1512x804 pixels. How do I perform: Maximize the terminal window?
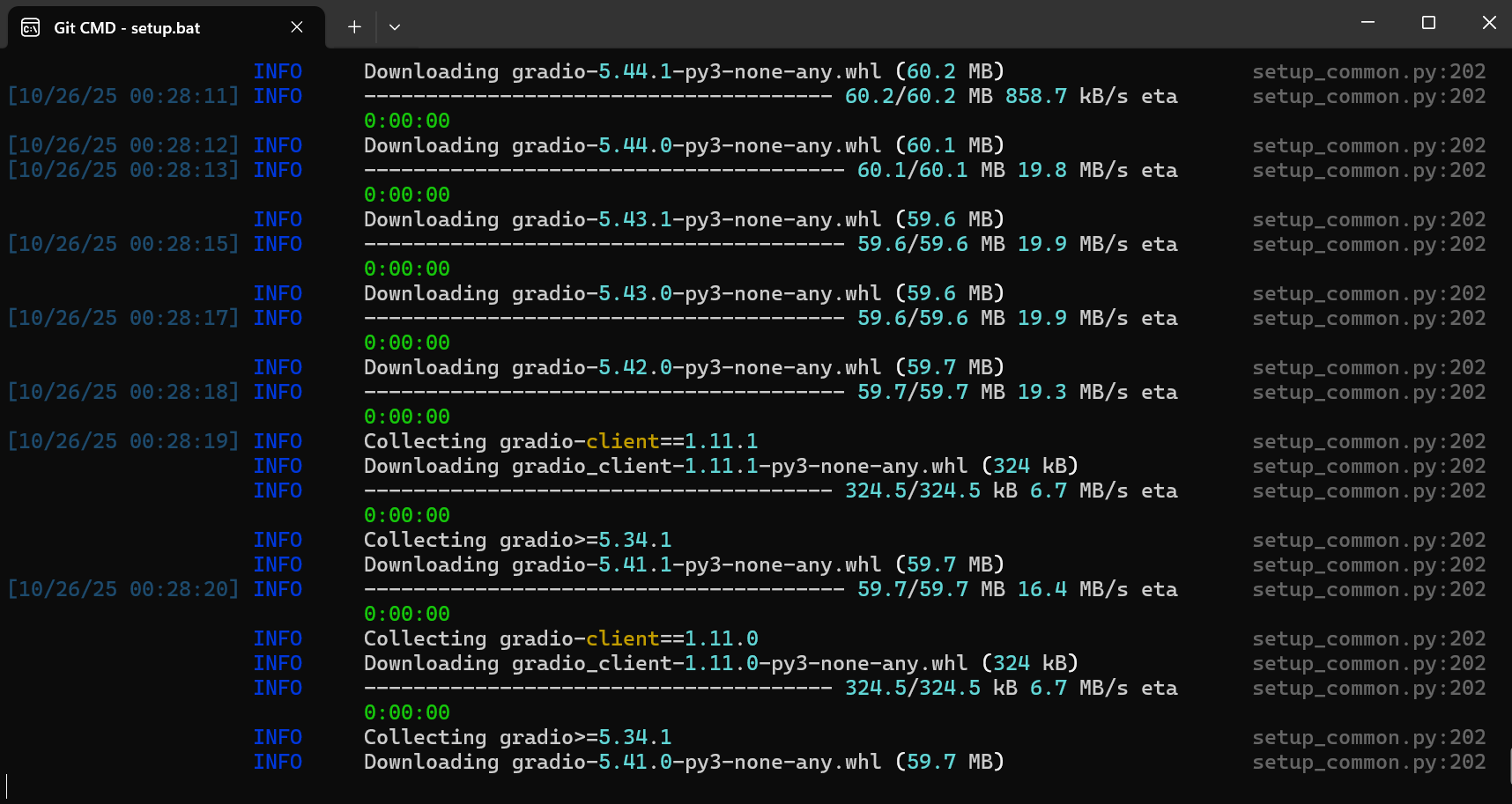1428,23
